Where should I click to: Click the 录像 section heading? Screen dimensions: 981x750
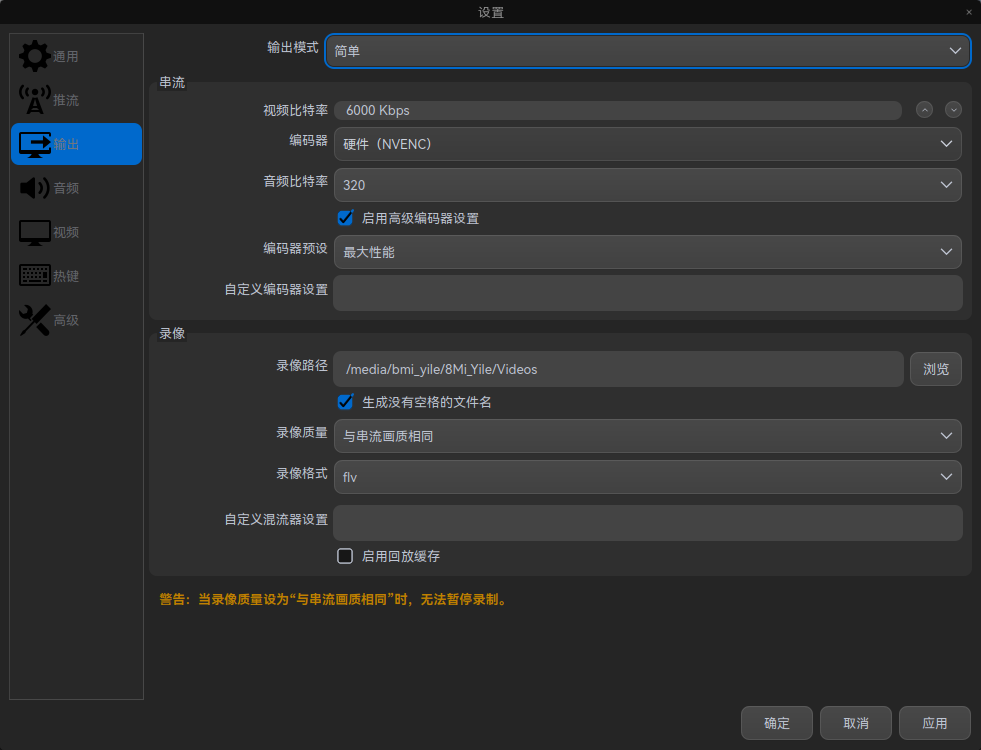(172, 333)
